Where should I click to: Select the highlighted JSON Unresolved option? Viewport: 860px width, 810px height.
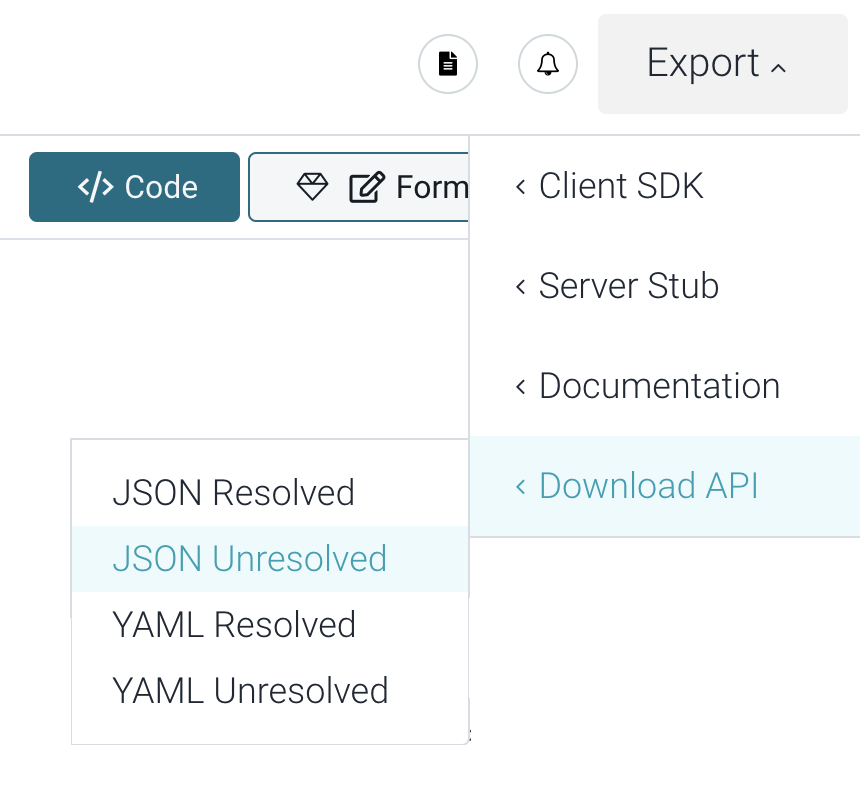coord(249,559)
